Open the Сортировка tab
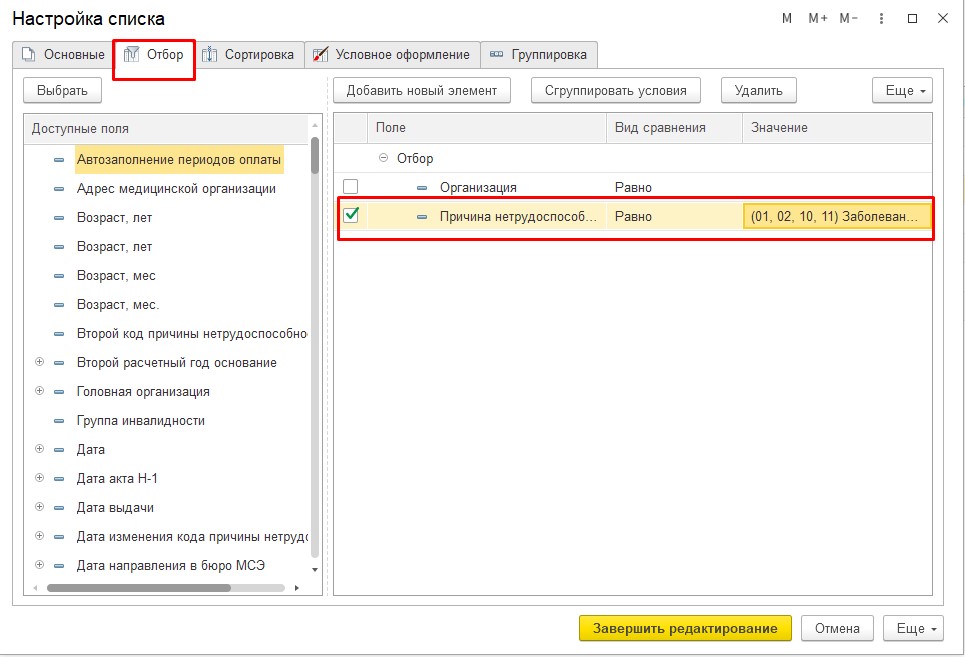Screen dimensions: 965x657 coord(249,55)
